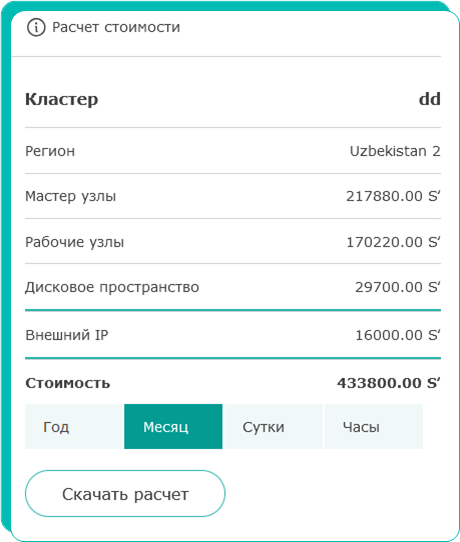Select the Кластер heading label
Image resolution: width=460 pixels, height=542 pixels.
click(62, 100)
